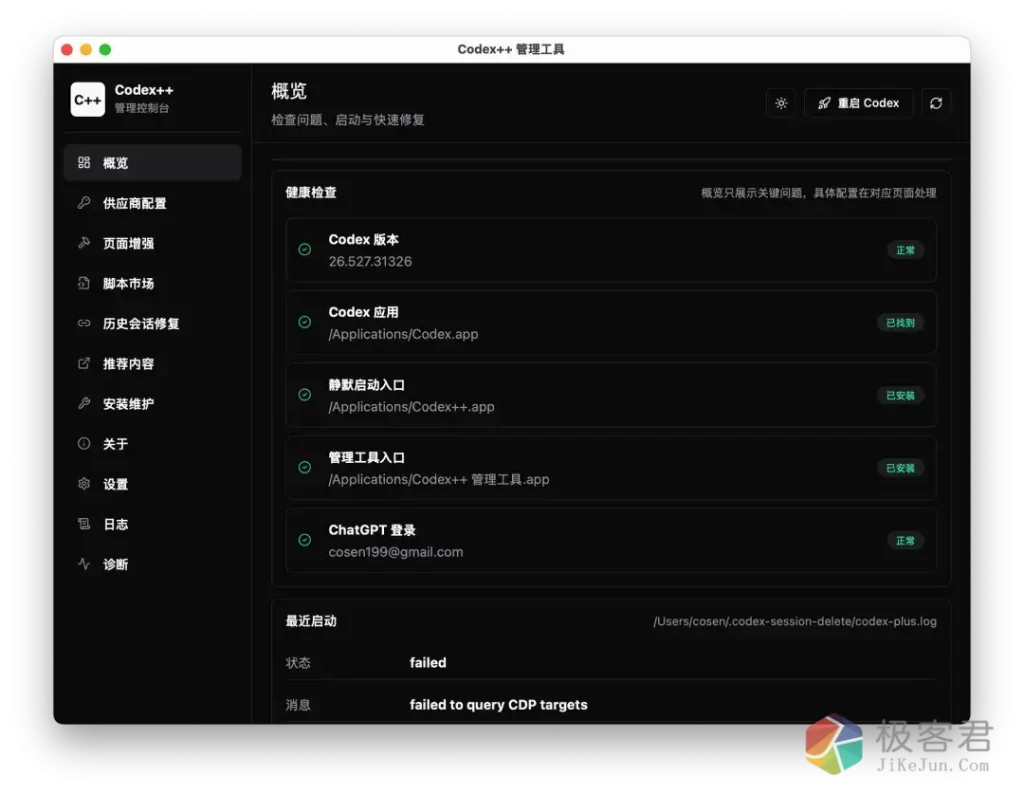
Task: Open the 供应商配置 sidebar page
Action: pos(153,203)
